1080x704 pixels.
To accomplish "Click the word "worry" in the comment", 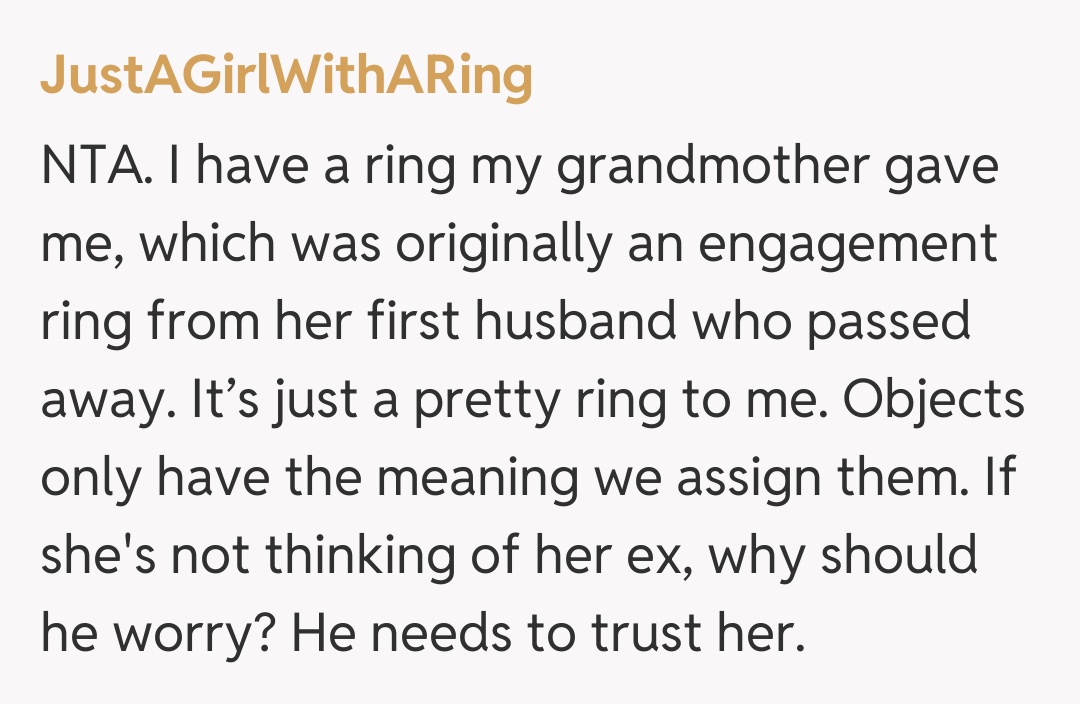I will pyautogui.click(x=202, y=633).
